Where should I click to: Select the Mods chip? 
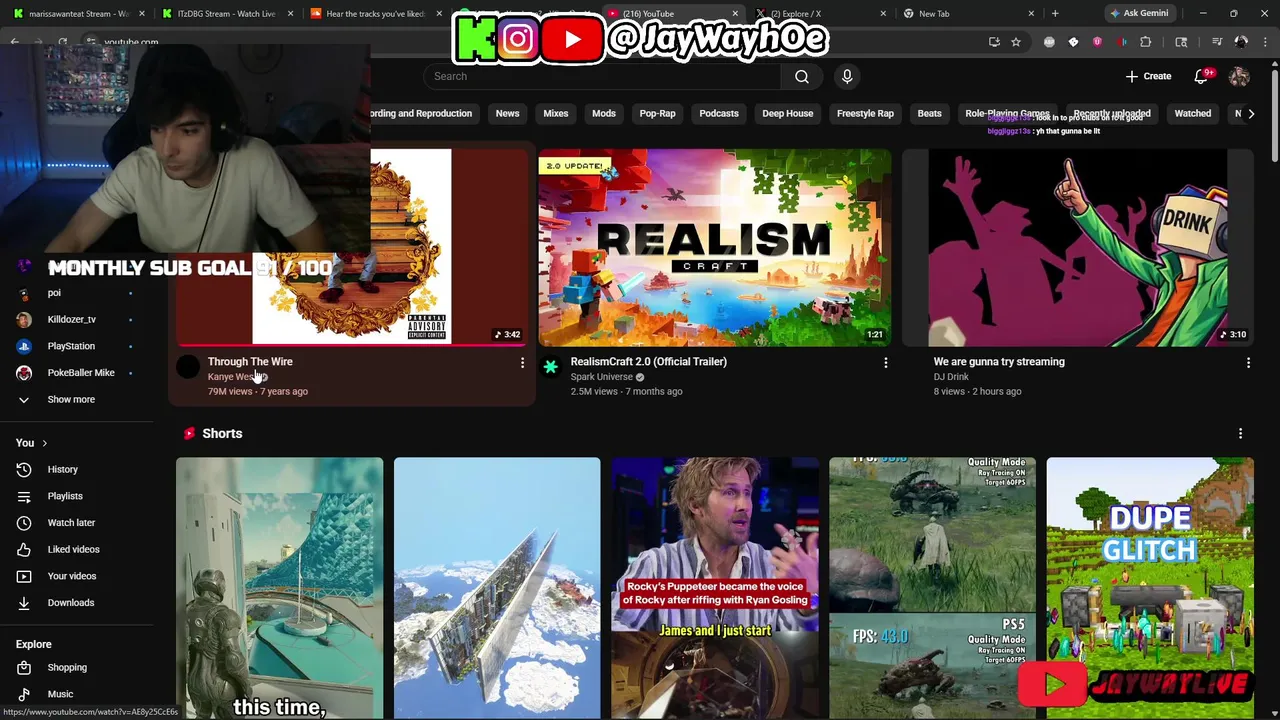click(x=604, y=114)
